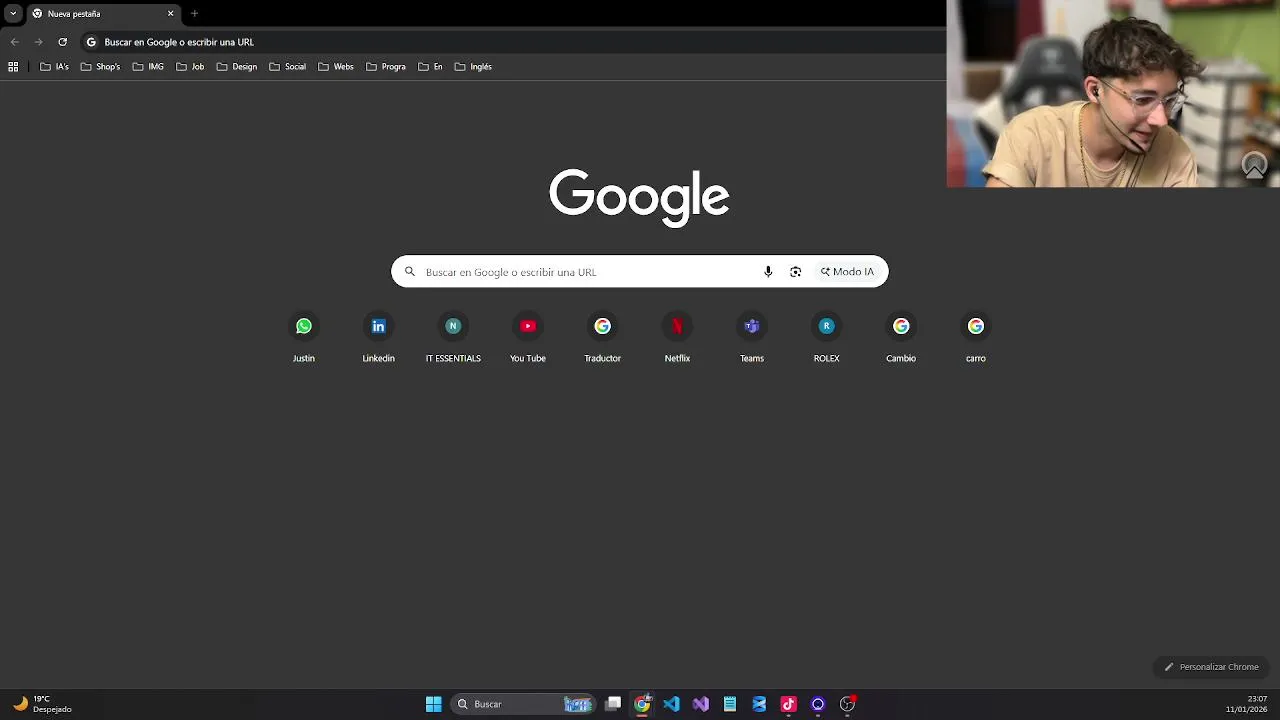Open the Inglés bookmarks folder
This screenshot has width=1280, height=720.
pyautogui.click(x=473, y=67)
